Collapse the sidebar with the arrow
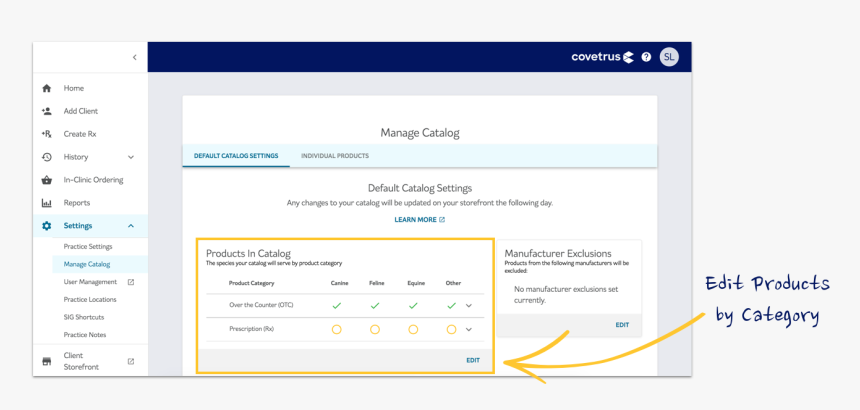860x410 pixels. pos(134,57)
